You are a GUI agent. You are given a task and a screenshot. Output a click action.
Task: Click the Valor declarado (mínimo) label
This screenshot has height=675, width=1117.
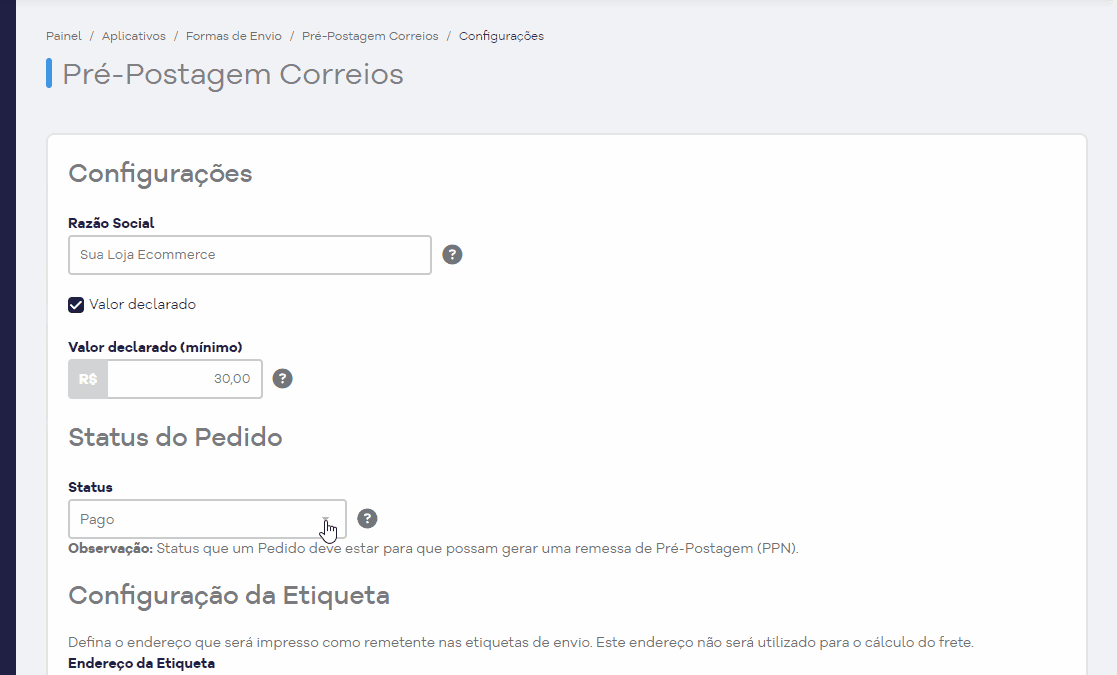click(x=155, y=347)
